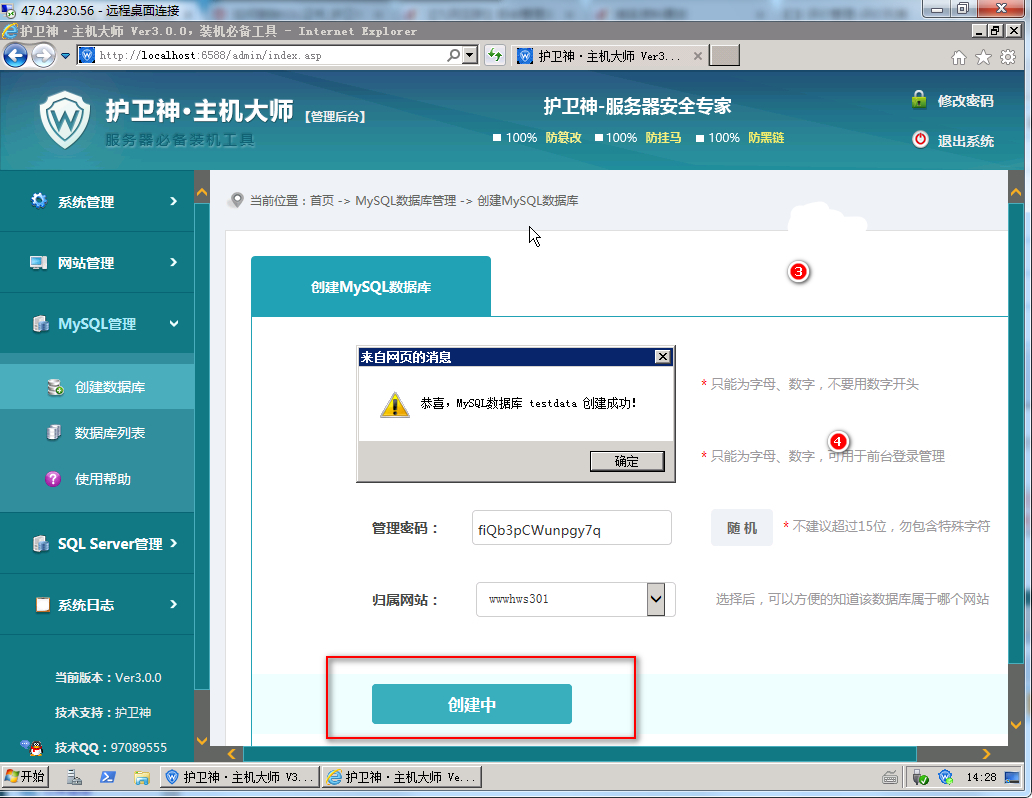1032x798 pixels.
Task: Click the IE back navigation arrow
Action: click(x=15, y=56)
